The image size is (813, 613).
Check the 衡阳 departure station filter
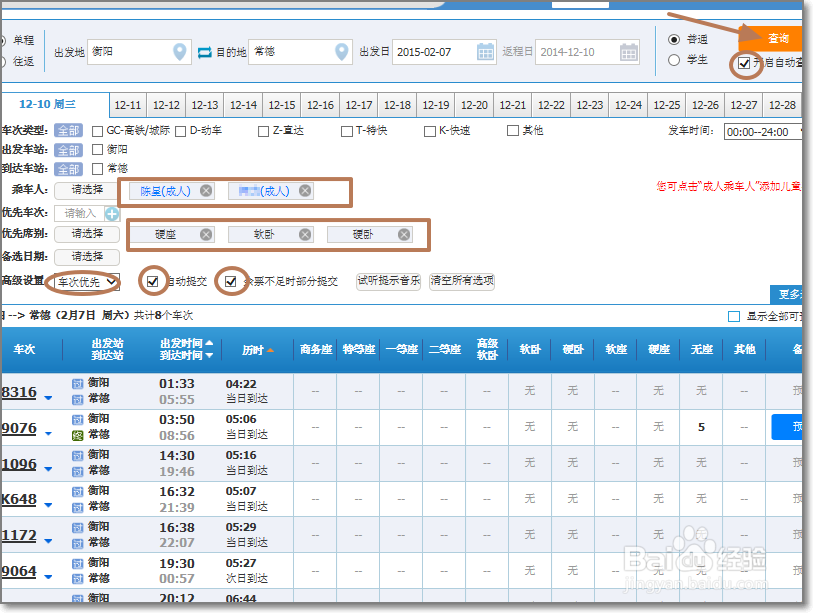(97, 150)
